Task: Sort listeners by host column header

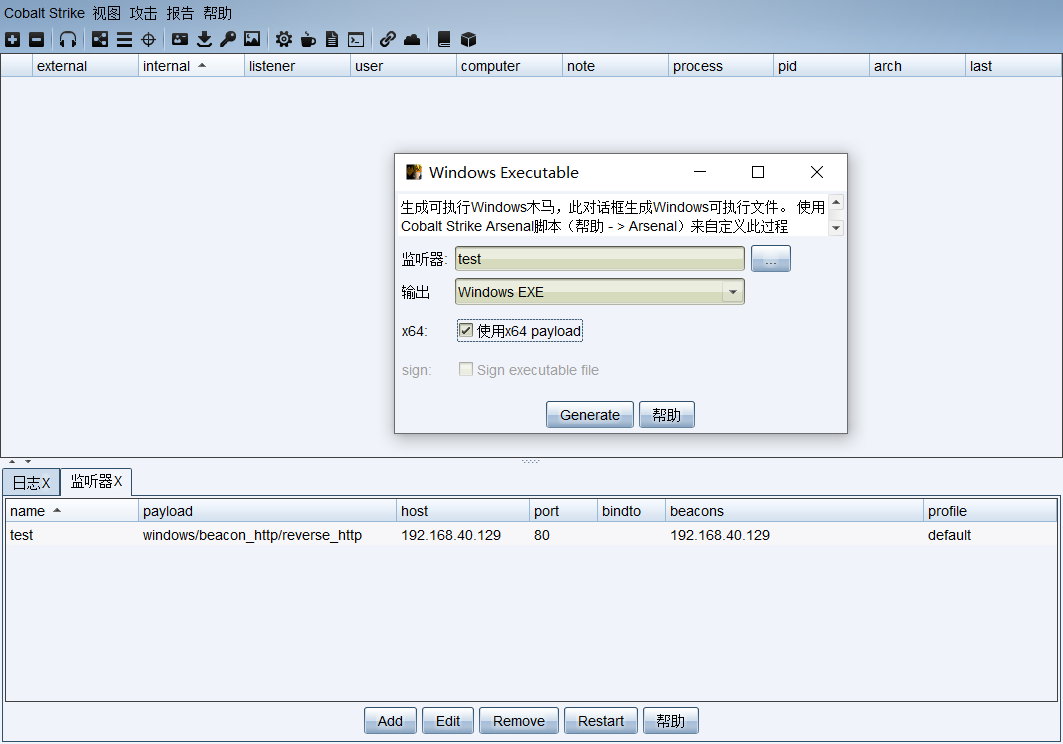Action: tap(463, 511)
